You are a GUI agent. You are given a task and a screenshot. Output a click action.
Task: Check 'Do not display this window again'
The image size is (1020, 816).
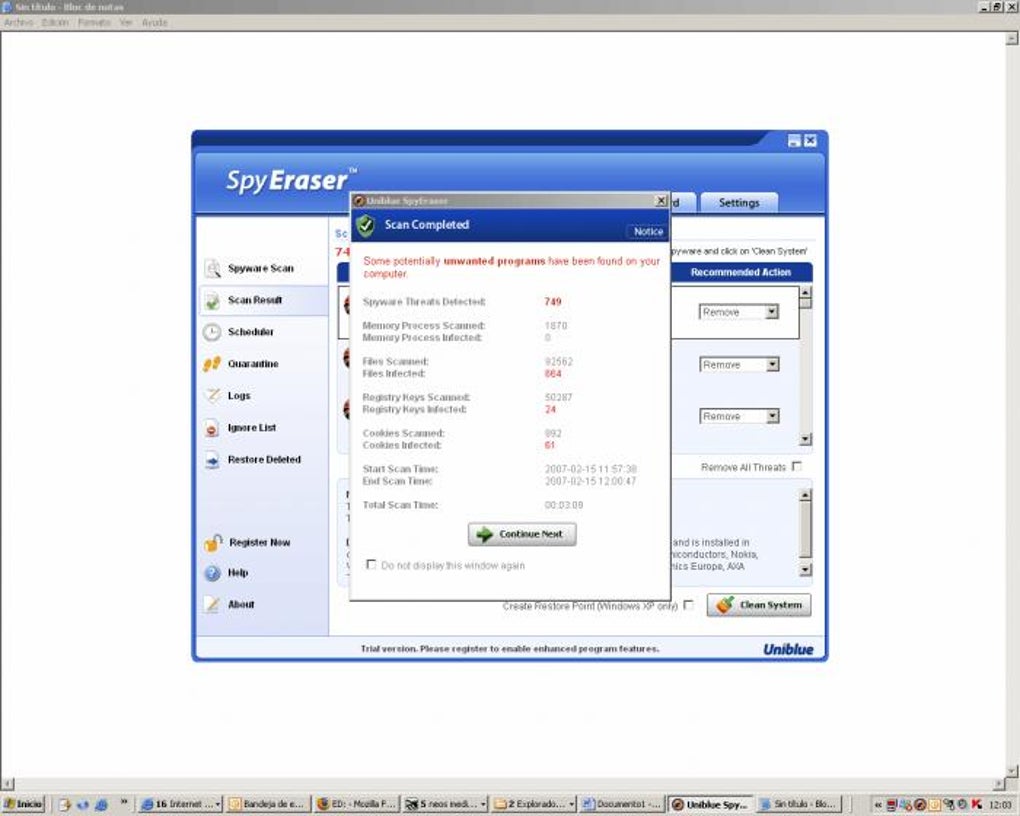(371, 564)
